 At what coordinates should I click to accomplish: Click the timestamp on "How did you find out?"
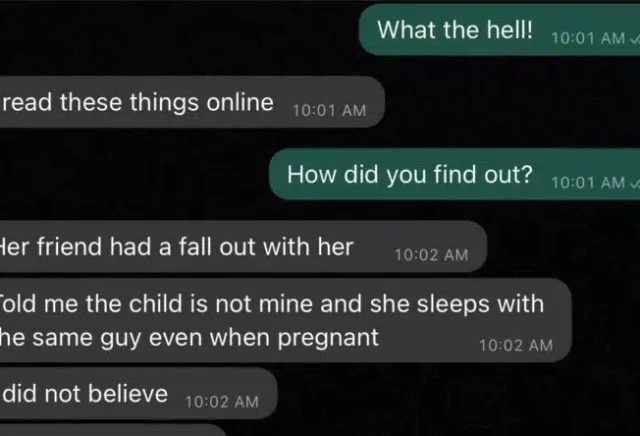pos(588,183)
